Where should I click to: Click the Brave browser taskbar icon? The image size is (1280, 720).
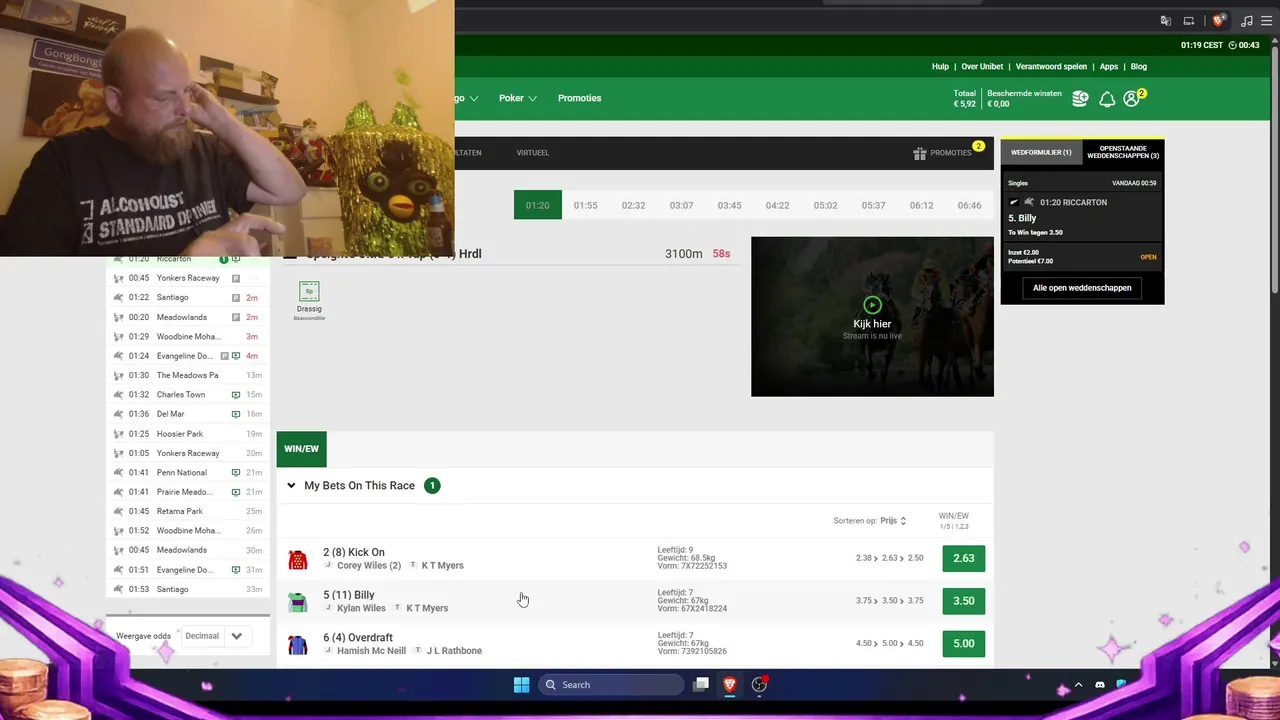tap(730, 685)
